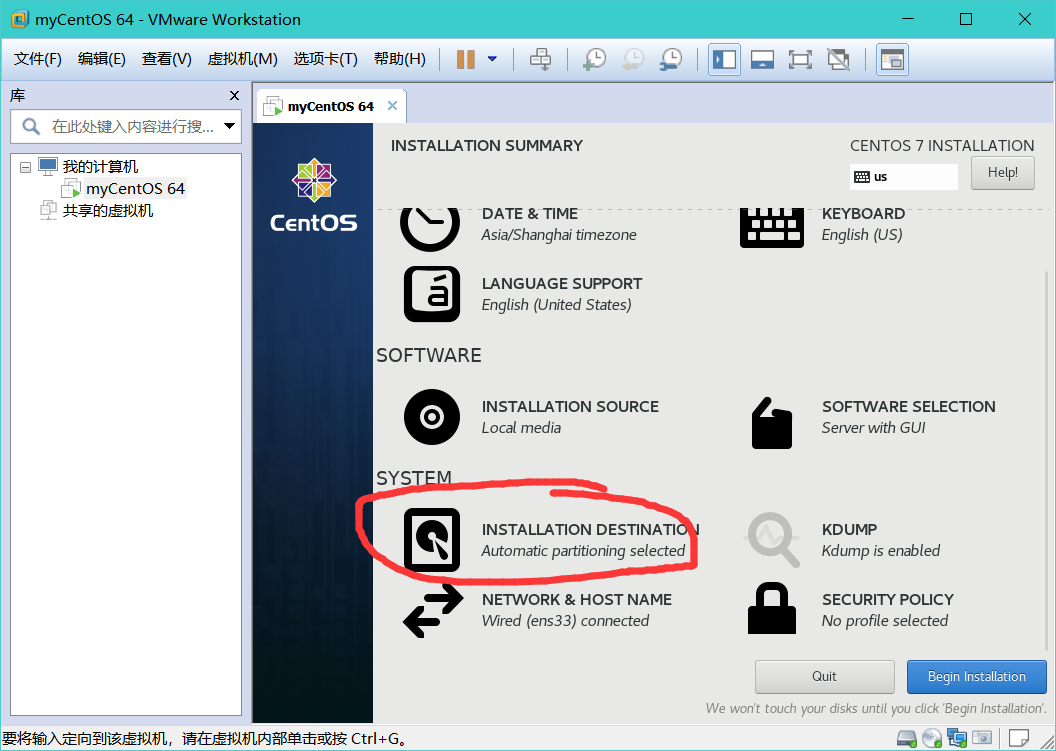Open the 查看(V) menu
Viewport: 1056px width, 751px height.
[x=166, y=59]
